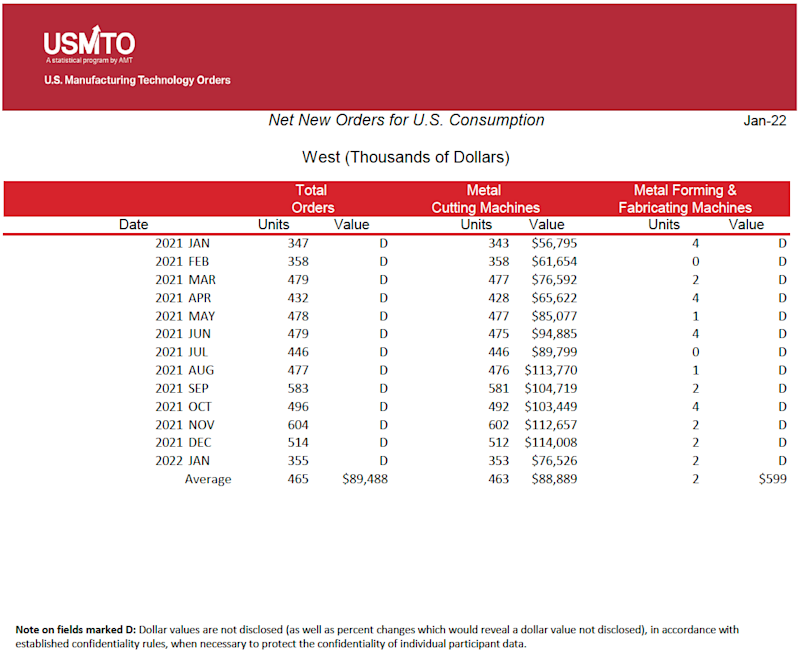Click the USMTO logo
This screenshot has width=800, height=658.
(89, 44)
